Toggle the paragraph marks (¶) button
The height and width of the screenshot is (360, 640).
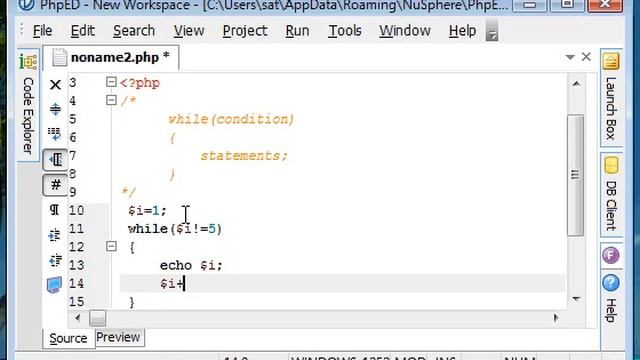pos(54,210)
